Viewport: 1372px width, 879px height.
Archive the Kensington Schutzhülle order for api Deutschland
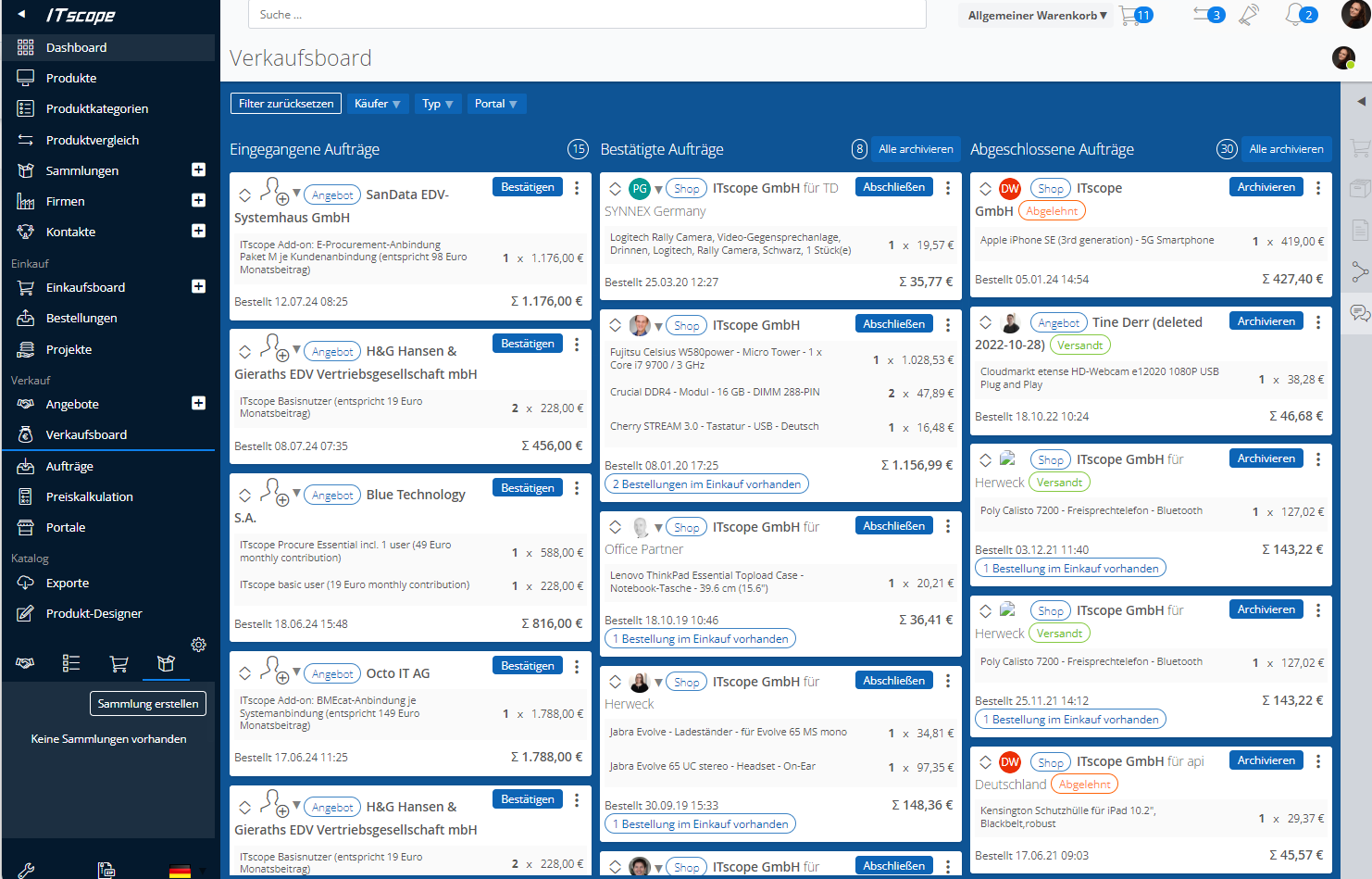click(1266, 760)
